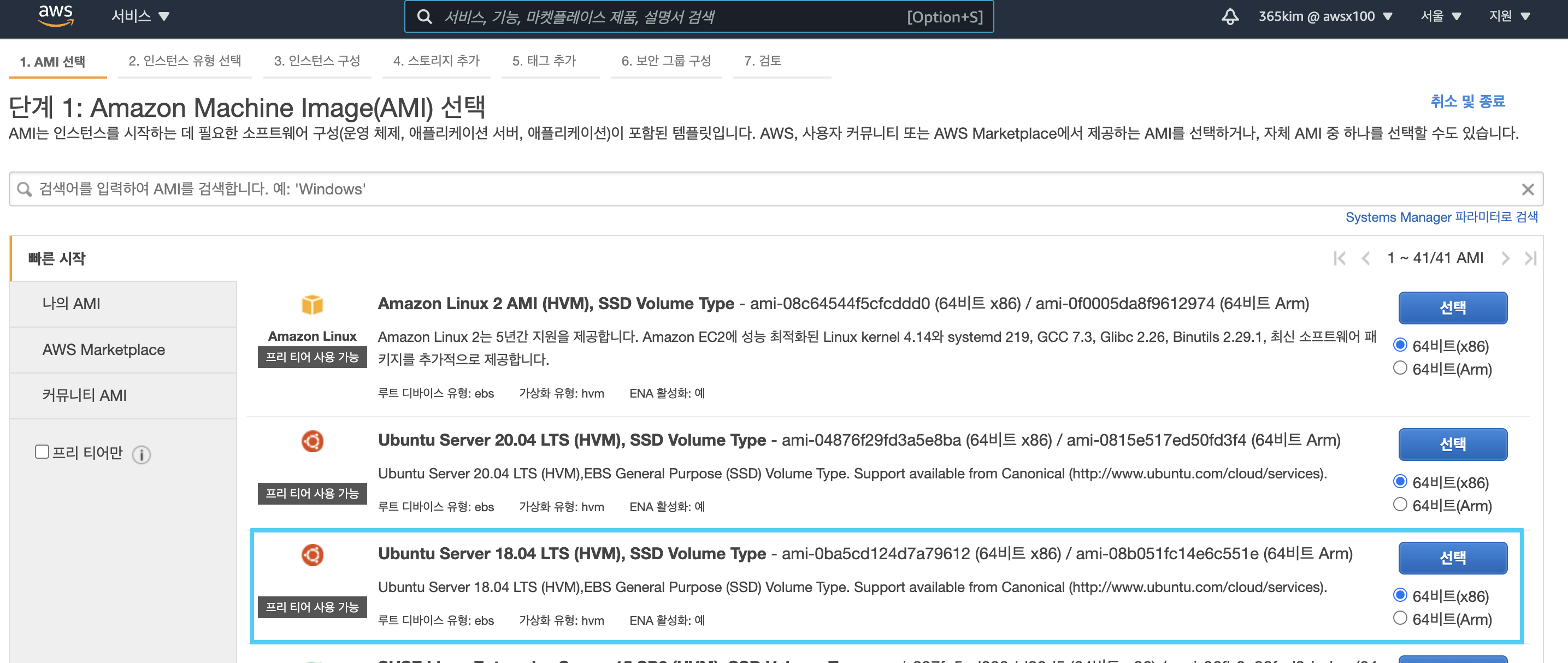
Task: Select 64비트(Arm) for Ubuntu 18.04
Action: [x=1399, y=619]
